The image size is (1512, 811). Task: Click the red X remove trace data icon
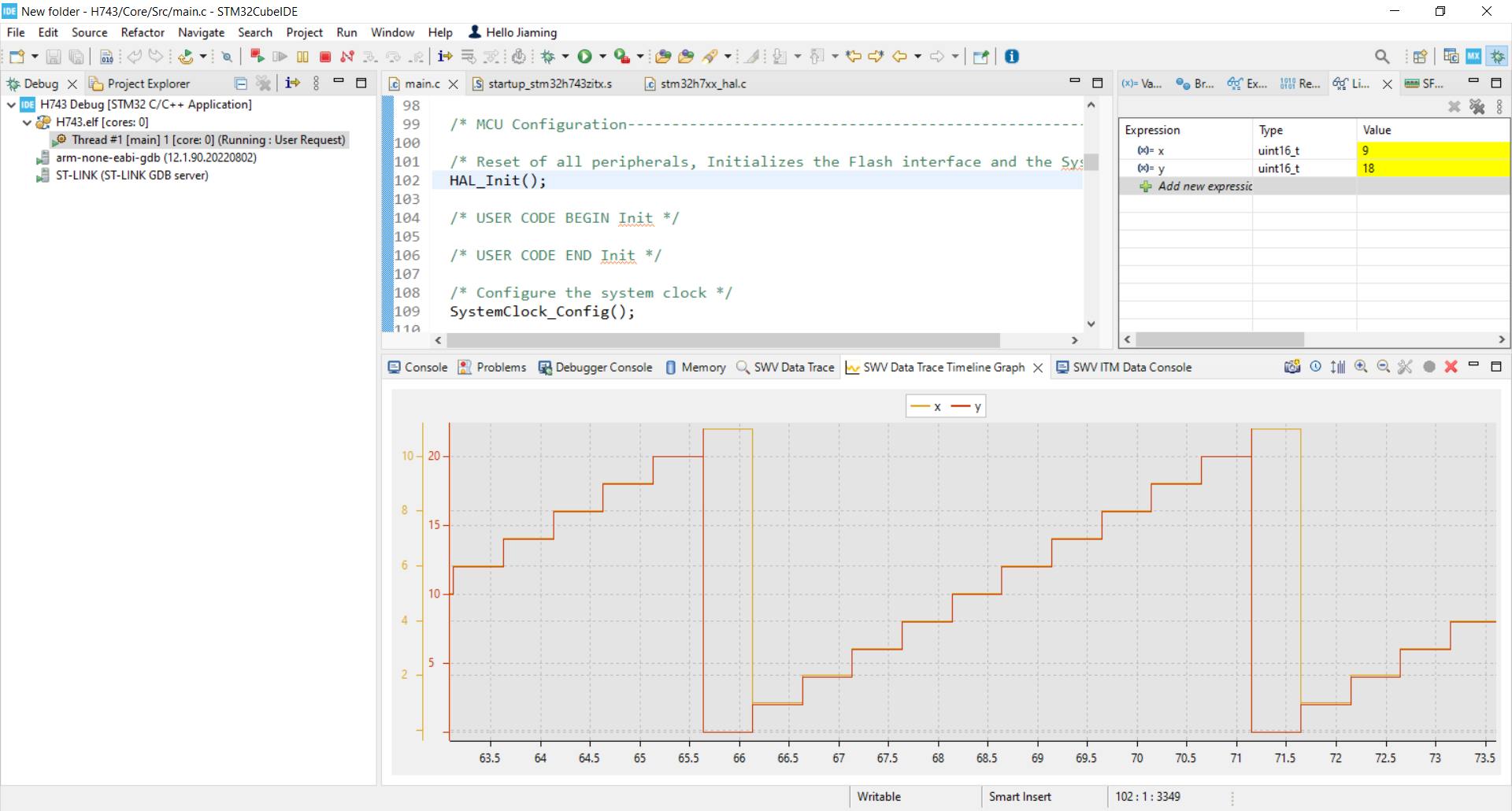[x=1451, y=367]
